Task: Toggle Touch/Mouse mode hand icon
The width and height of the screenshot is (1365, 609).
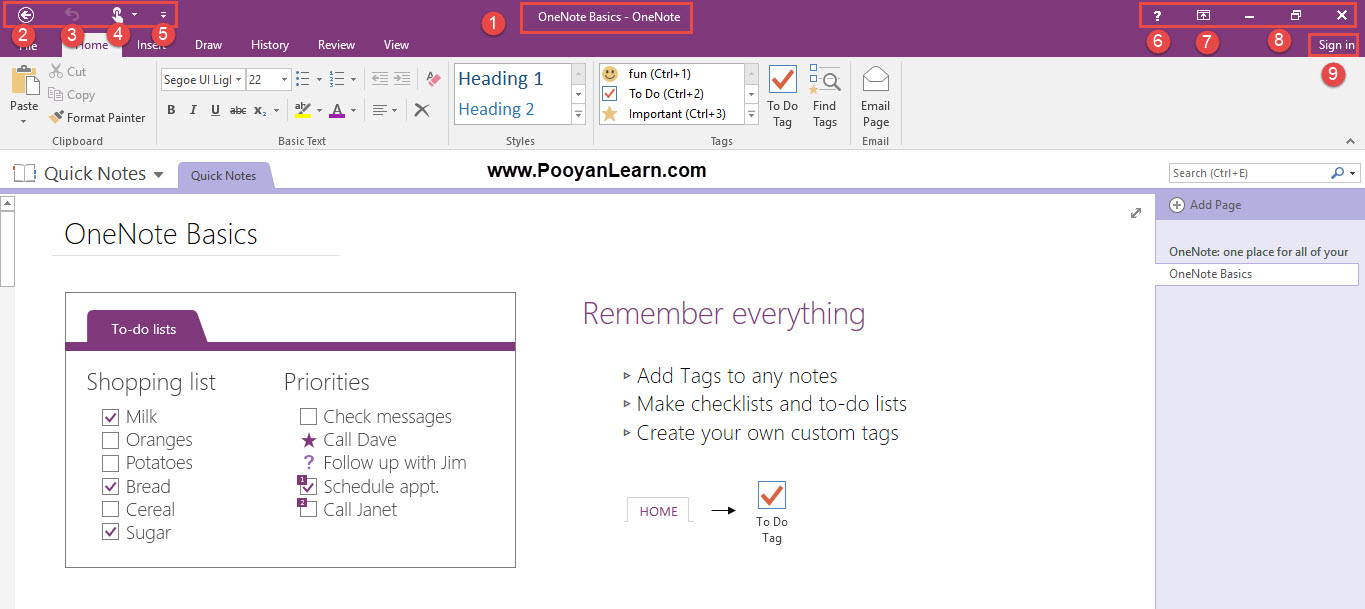Action: [x=117, y=15]
